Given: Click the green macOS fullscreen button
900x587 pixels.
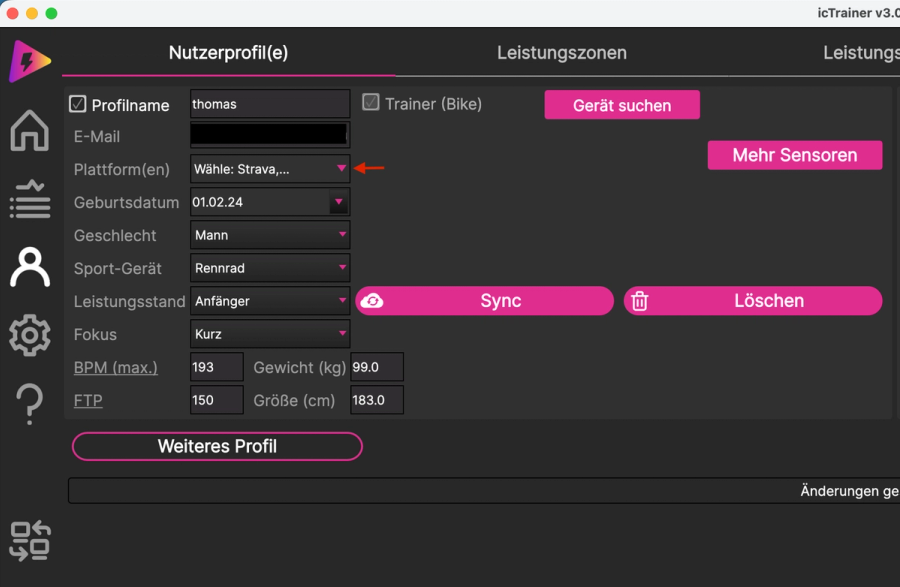Looking at the screenshot, I should click(x=51, y=13).
